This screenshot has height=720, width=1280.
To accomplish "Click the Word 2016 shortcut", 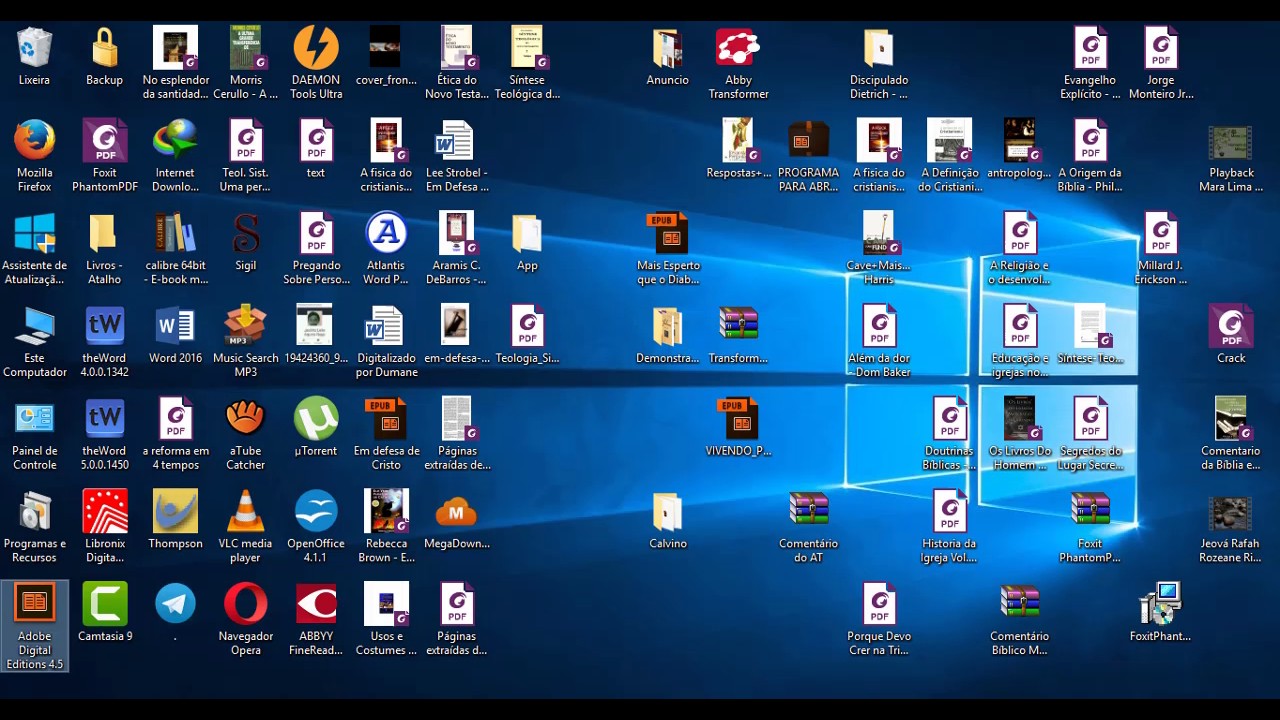I will pos(175,327).
